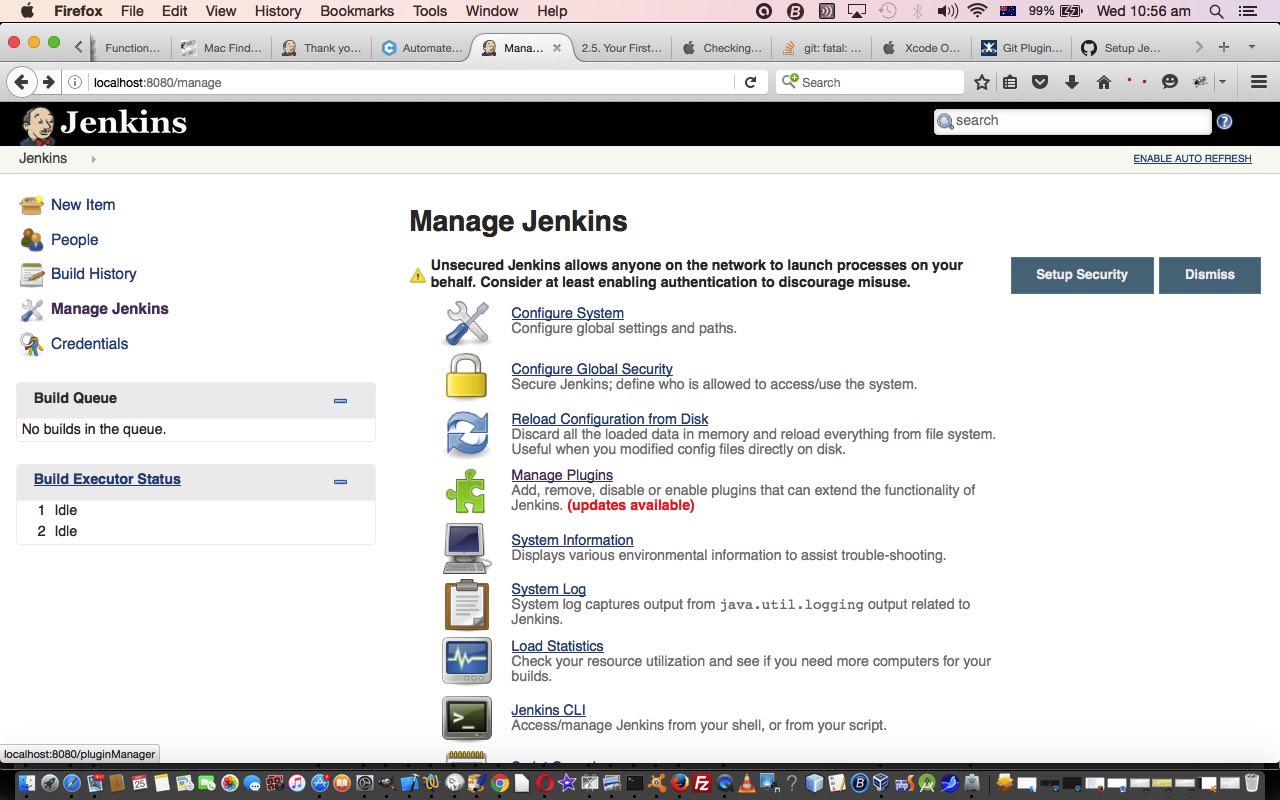This screenshot has height=800, width=1280.
Task: Click the Reload Configuration refresh icon
Action: pos(466,434)
